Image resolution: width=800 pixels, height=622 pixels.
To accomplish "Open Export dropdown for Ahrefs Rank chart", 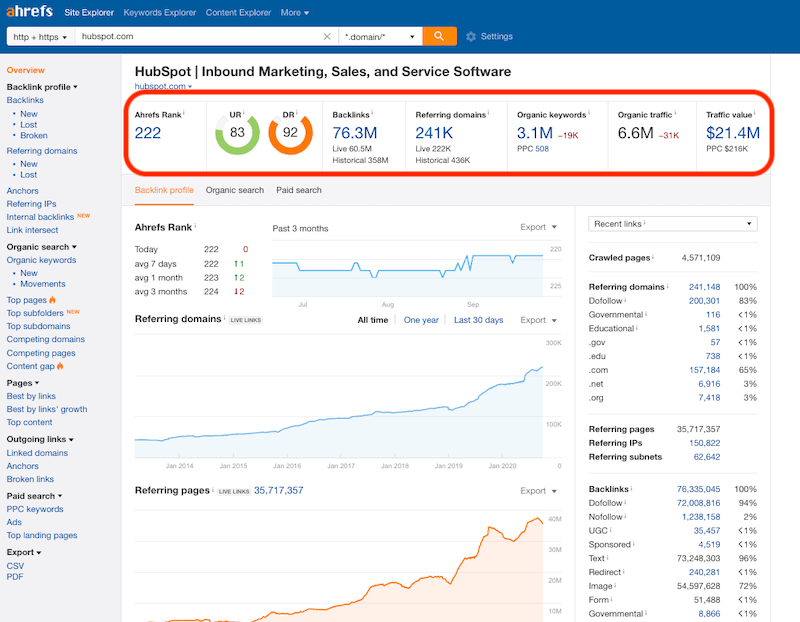I will click(538, 227).
